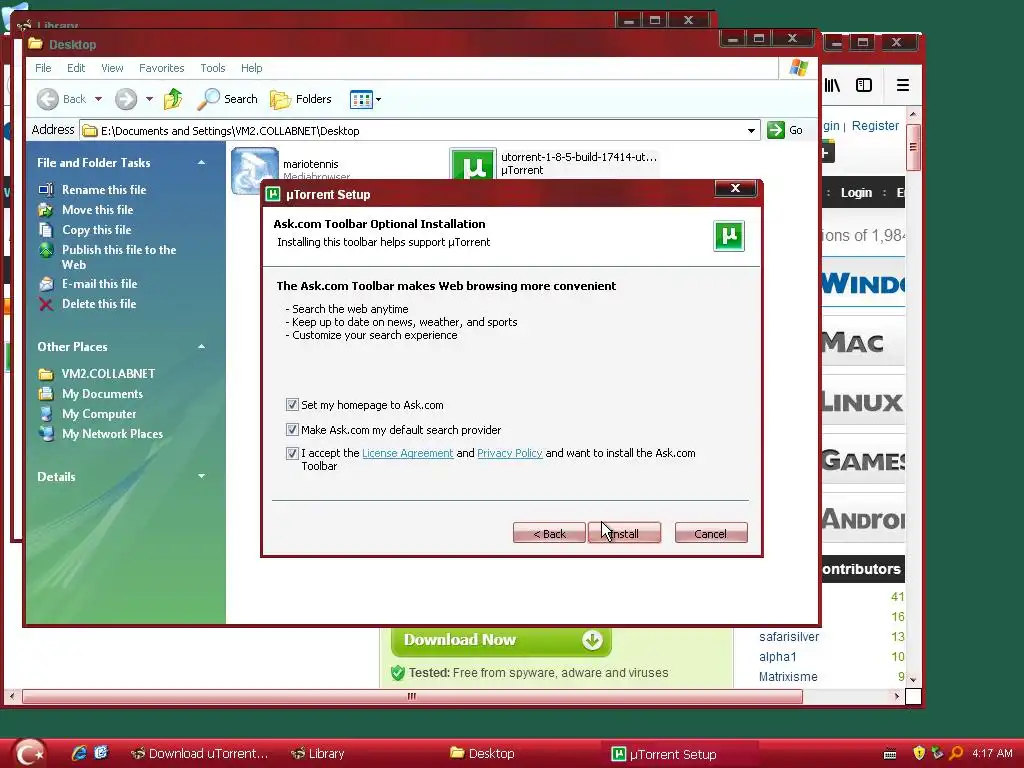Screen dimensions: 1024x768
Task: Click the security shield tray icon
Action: tap(919, 754)
